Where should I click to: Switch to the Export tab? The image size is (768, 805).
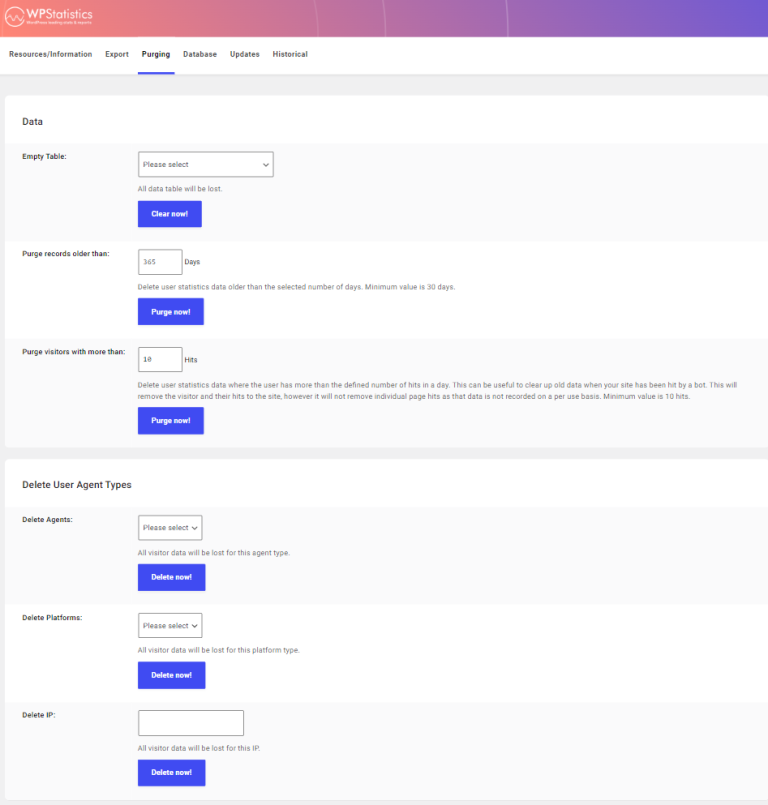click(x=117, y=54)
